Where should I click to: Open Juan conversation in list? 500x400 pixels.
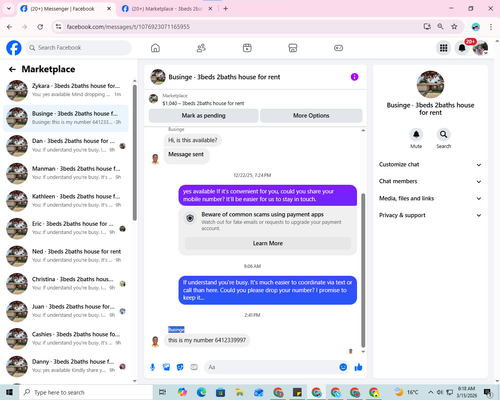pos(67,311)
